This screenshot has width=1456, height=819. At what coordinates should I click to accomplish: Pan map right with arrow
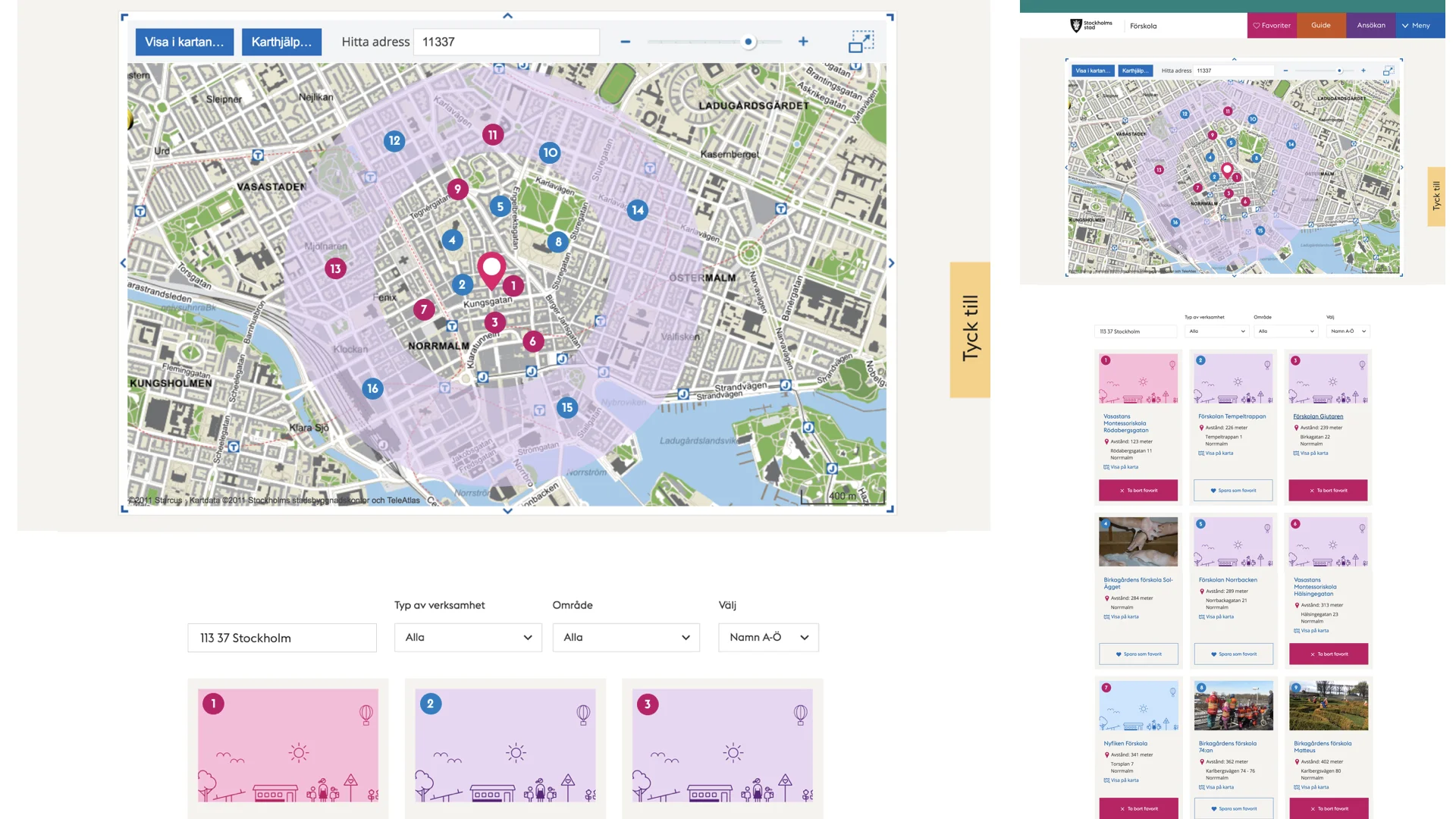[891, 263]
